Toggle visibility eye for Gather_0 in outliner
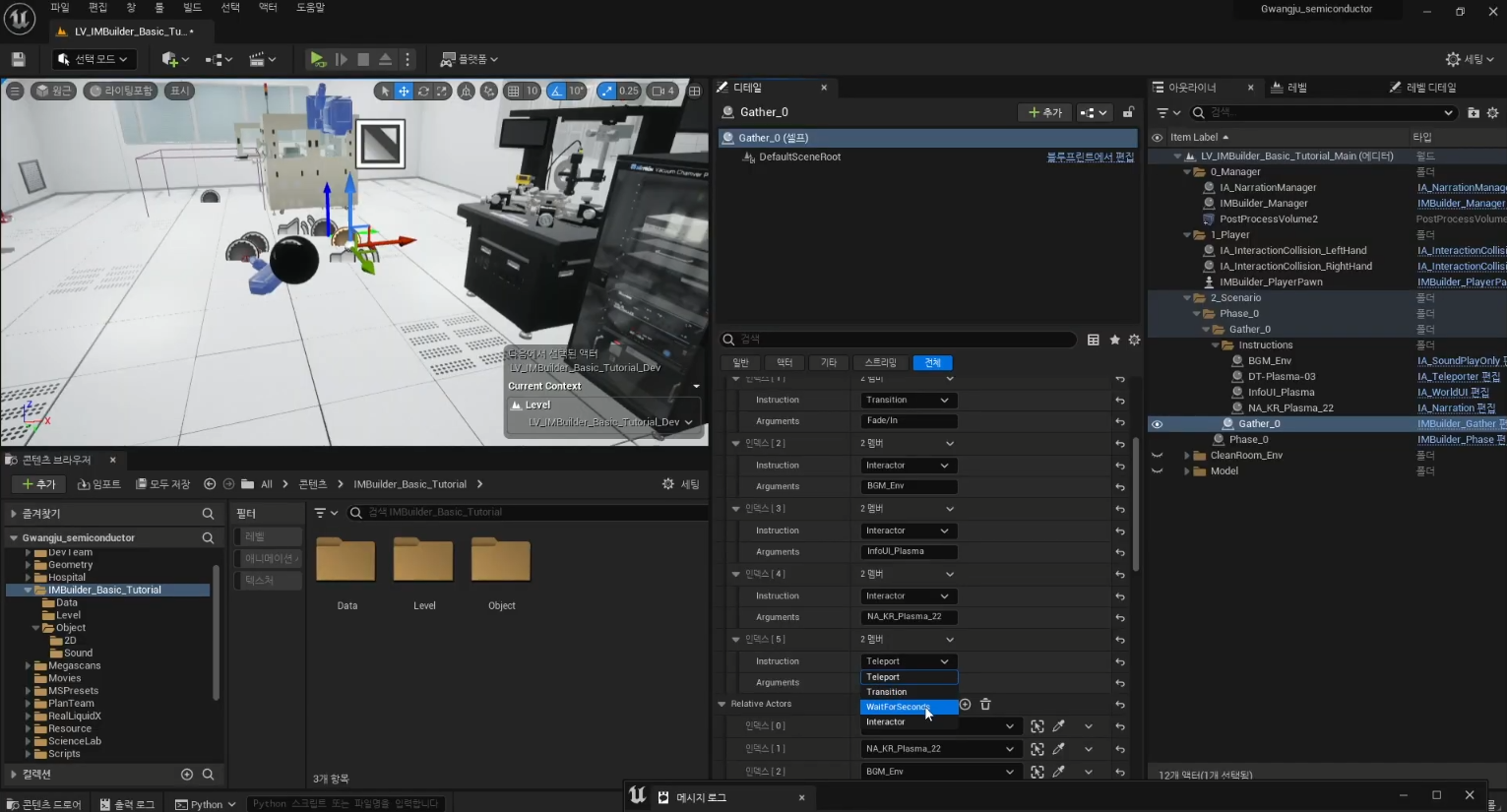This screenshot has height=812, width=1507. tap(1158, 424)
